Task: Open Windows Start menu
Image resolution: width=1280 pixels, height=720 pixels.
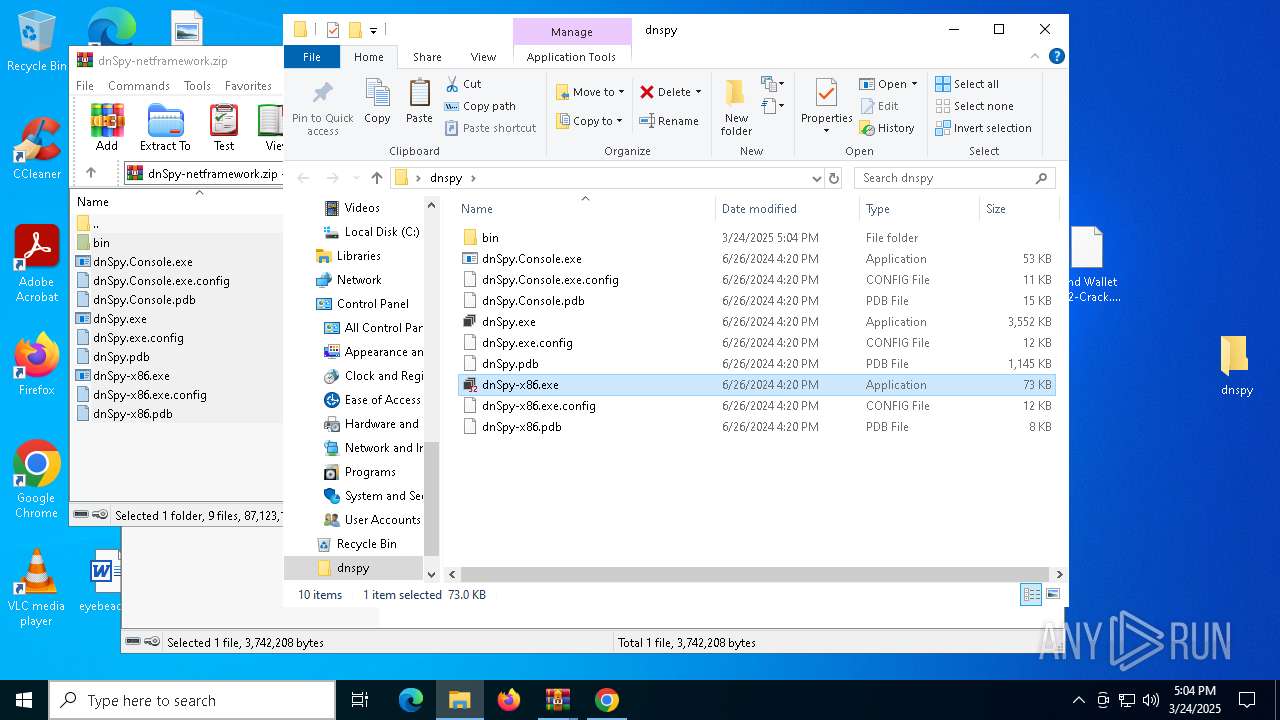Action: 24,700
